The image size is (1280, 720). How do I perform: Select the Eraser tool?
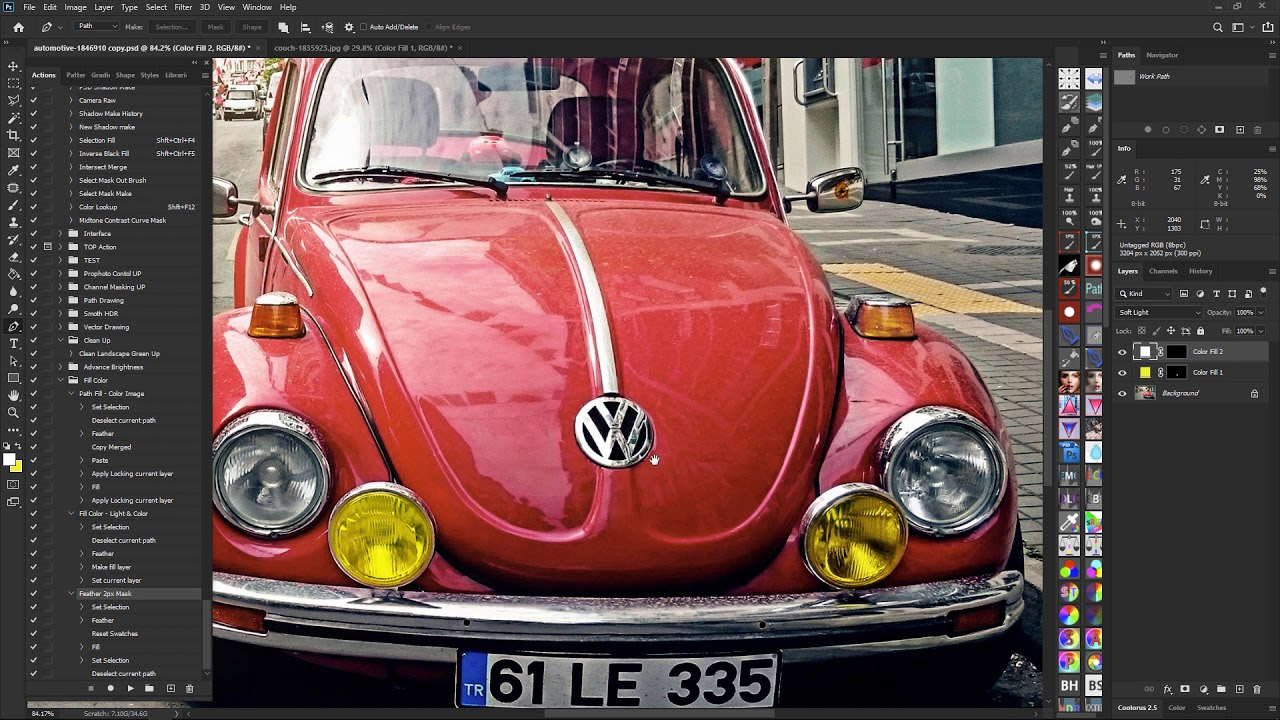(x=13, y=257)
